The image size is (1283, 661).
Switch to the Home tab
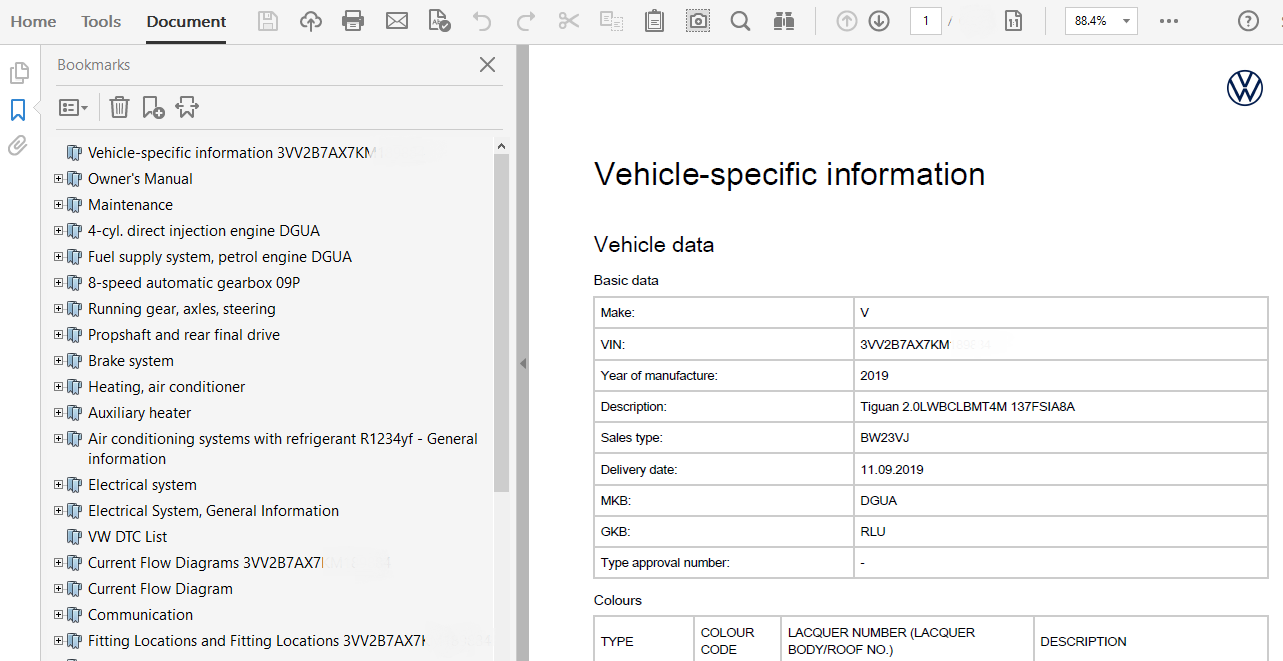[x=33, y=21]
